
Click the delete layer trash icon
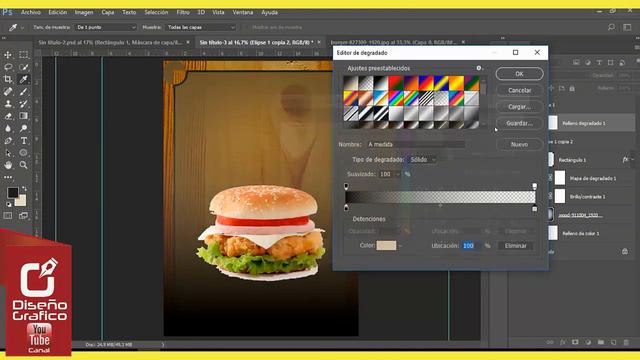(626, 342)
